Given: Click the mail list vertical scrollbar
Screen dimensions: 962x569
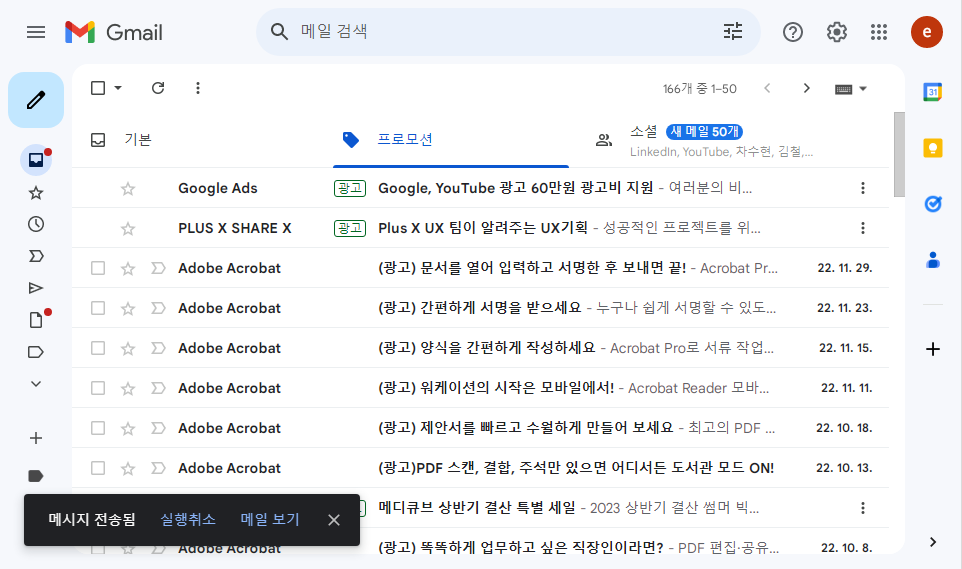Looking at the screenshot, I should click(899, 155).
